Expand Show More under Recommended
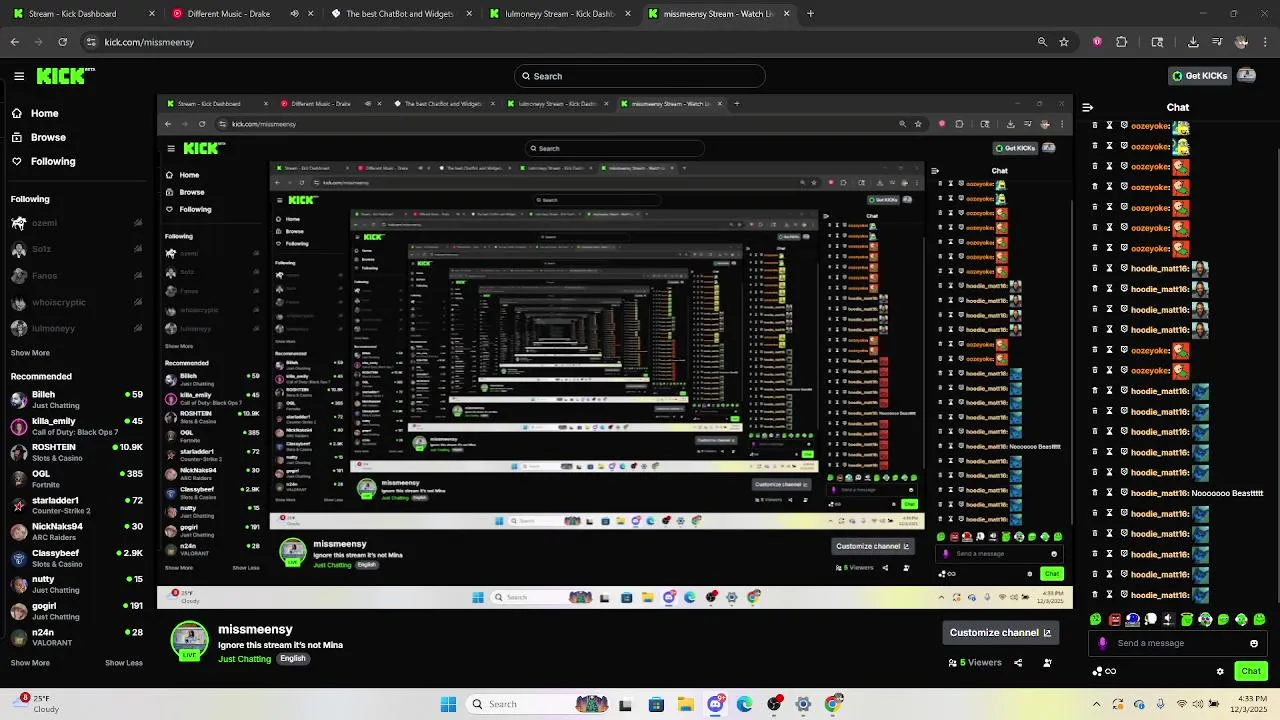The image size is (1280, 720). tap(30, 663)
